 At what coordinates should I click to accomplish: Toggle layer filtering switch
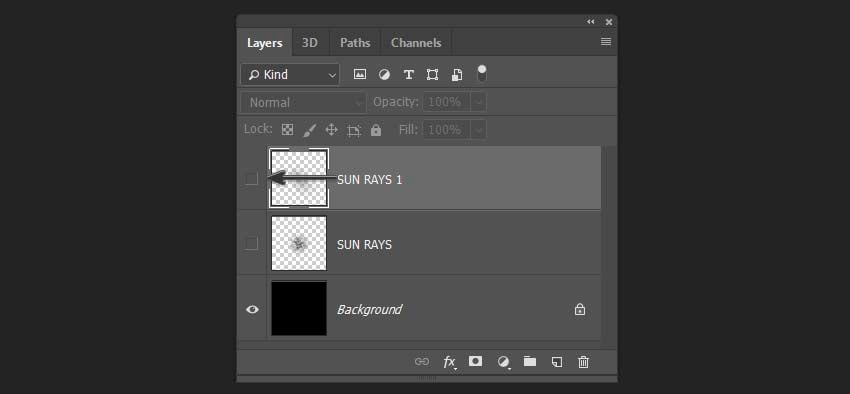[481, 74]
